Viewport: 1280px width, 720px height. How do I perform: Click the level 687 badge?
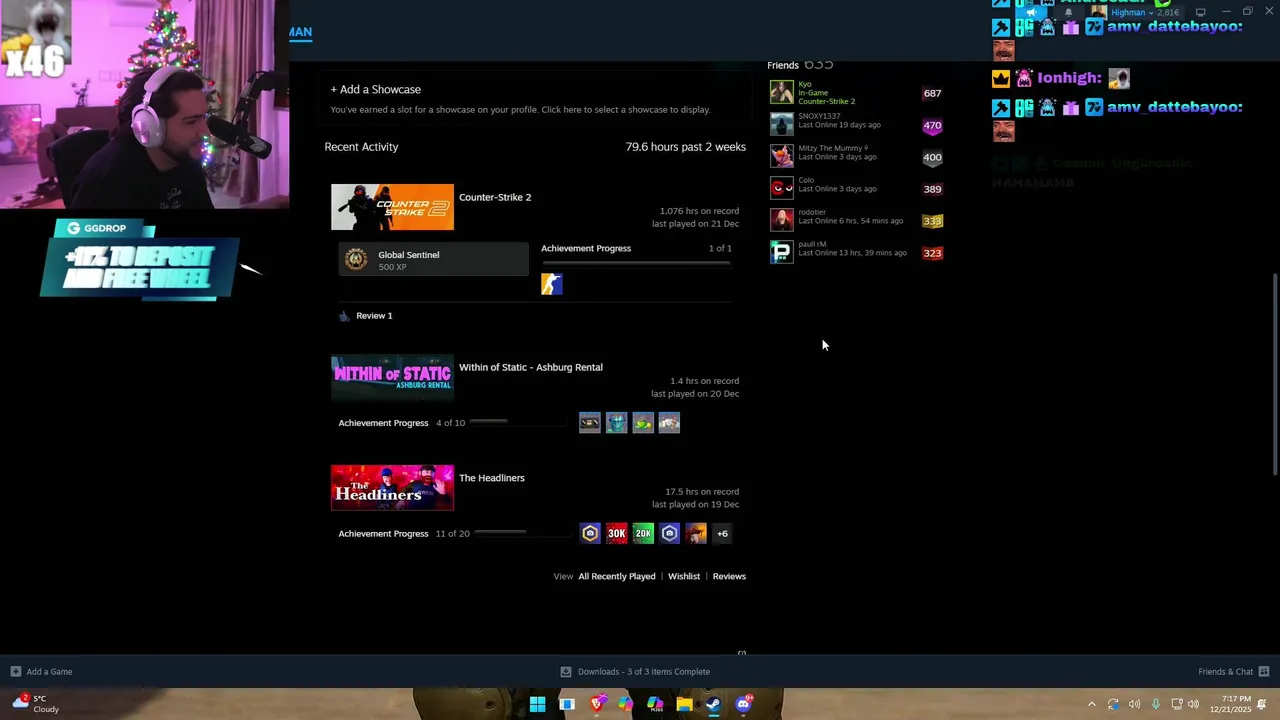tap(932, 93)
